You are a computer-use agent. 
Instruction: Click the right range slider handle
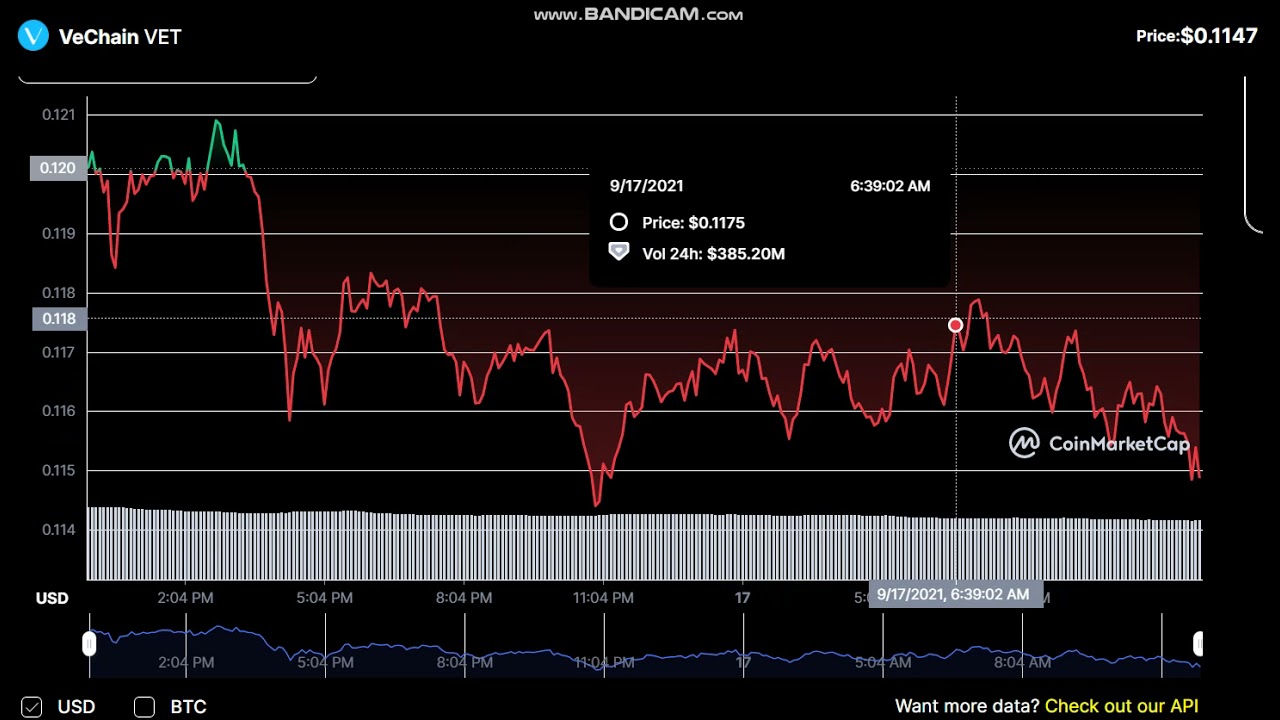pyautogui.click(x=1199, y=643)
